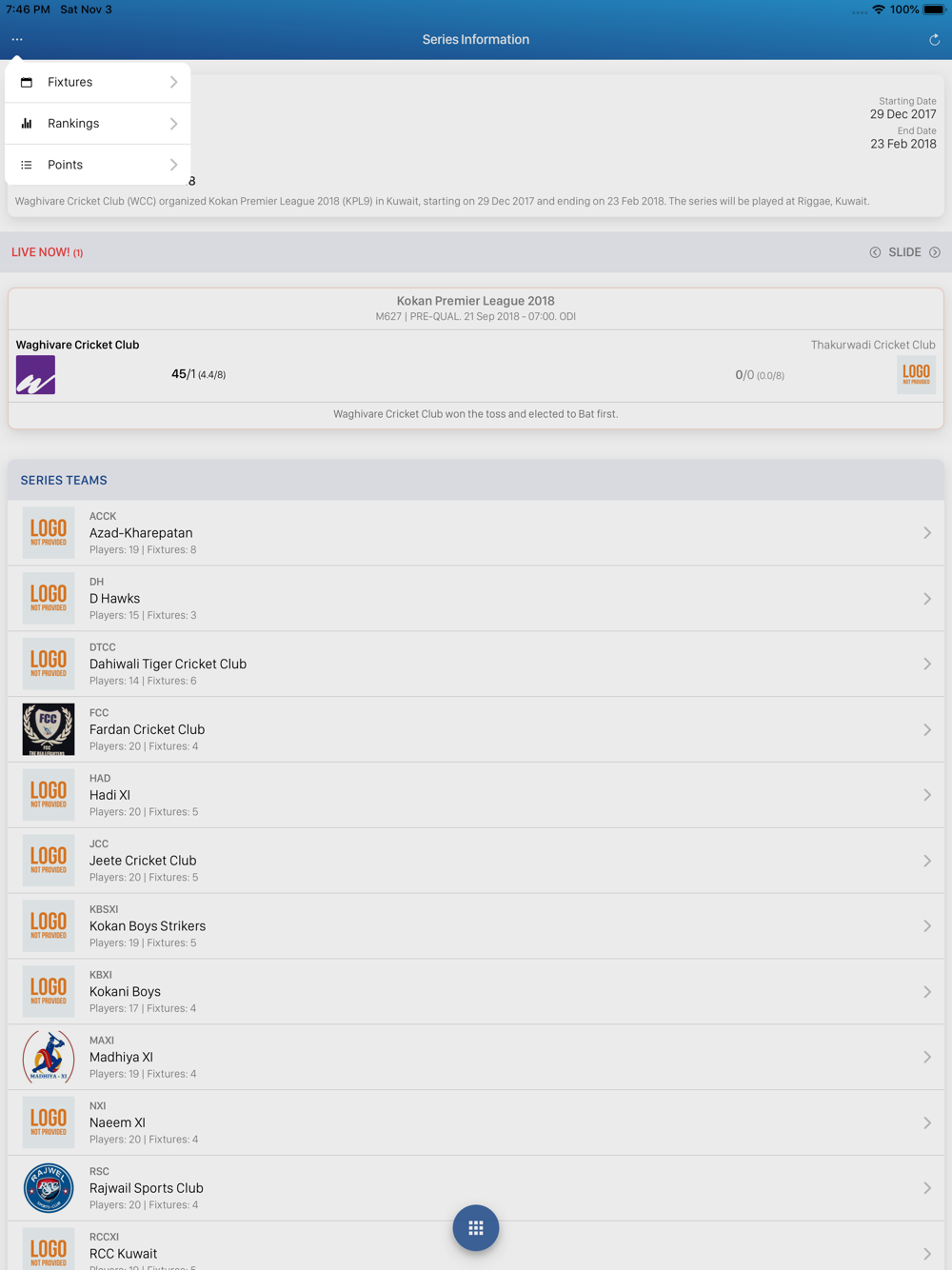Select Rankings from the popup menu
Viewport: 952px width, 1270px height.
click(x=98, y=124)
